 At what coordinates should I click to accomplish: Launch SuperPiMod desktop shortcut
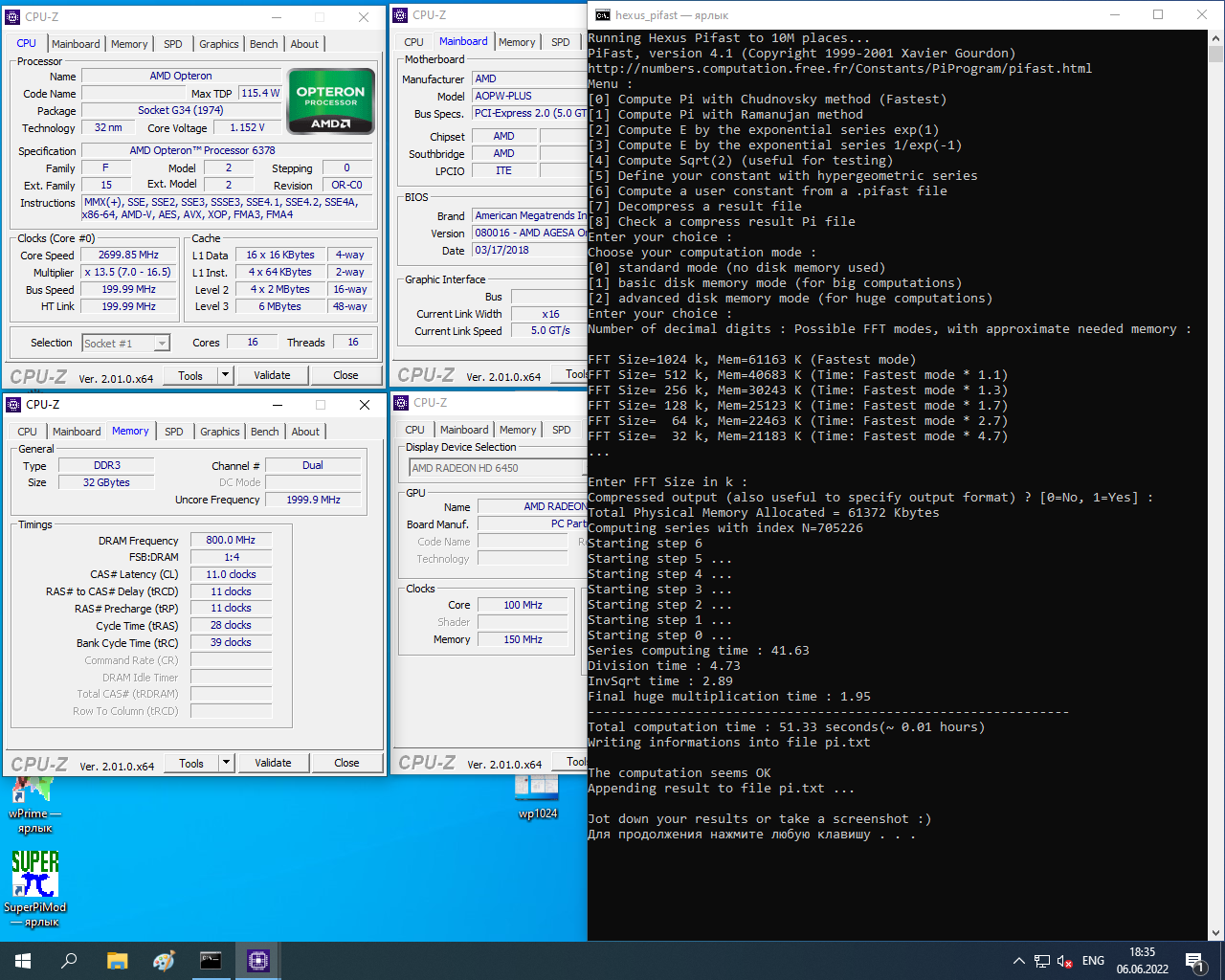tap(34, 889)
